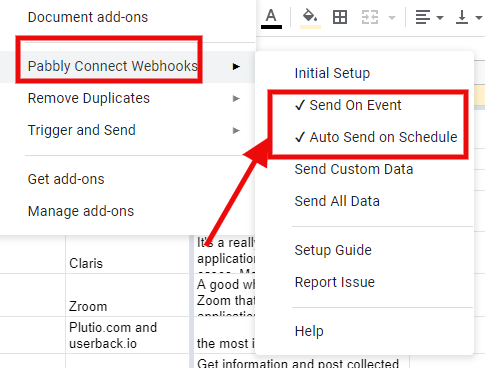485x368 pixels.
Task: Open the fill color paint bucket
Action: [x=310, y=18]
